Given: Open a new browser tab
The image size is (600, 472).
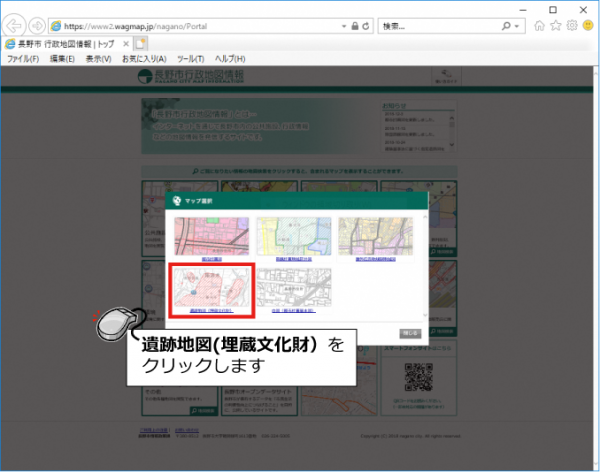Looking at the screenshot, I should point(141,43).
